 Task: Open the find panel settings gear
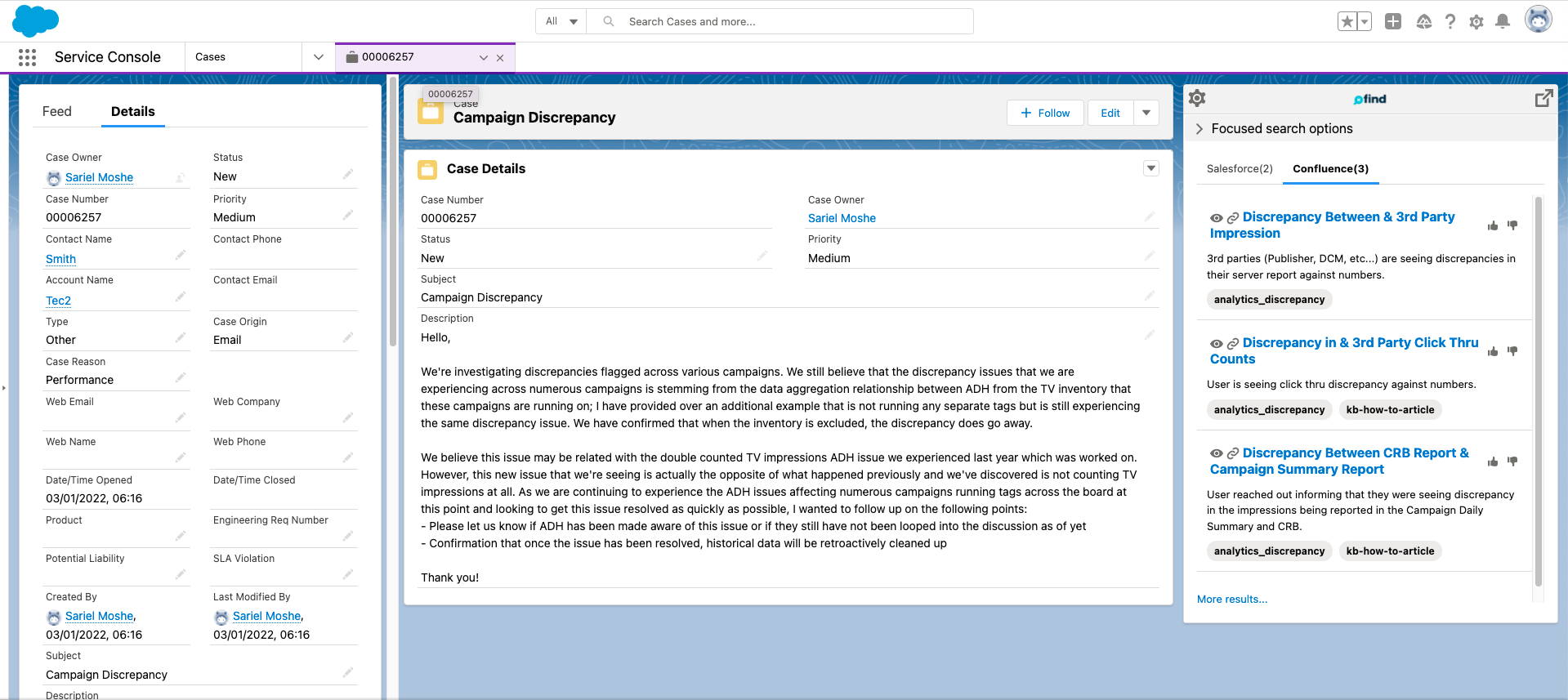(x=1197, y=98)
